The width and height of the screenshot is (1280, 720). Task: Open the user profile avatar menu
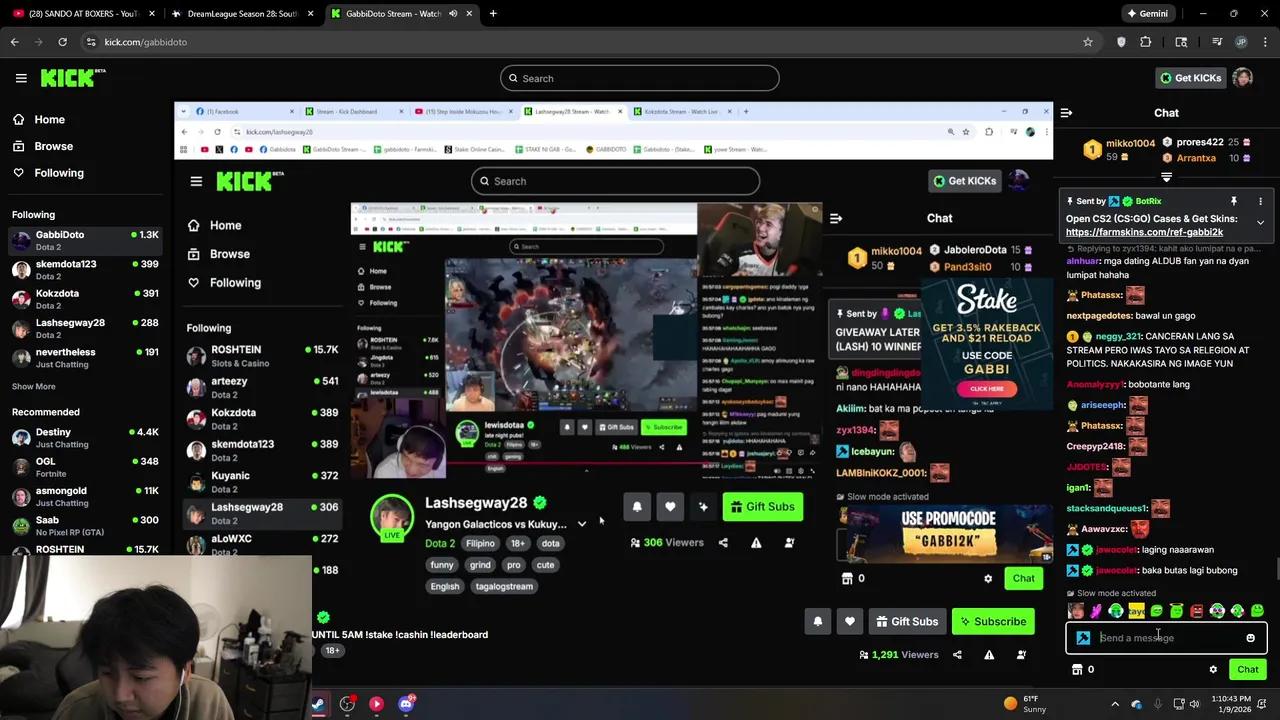pyautogui.click(x=1243, y=78)
